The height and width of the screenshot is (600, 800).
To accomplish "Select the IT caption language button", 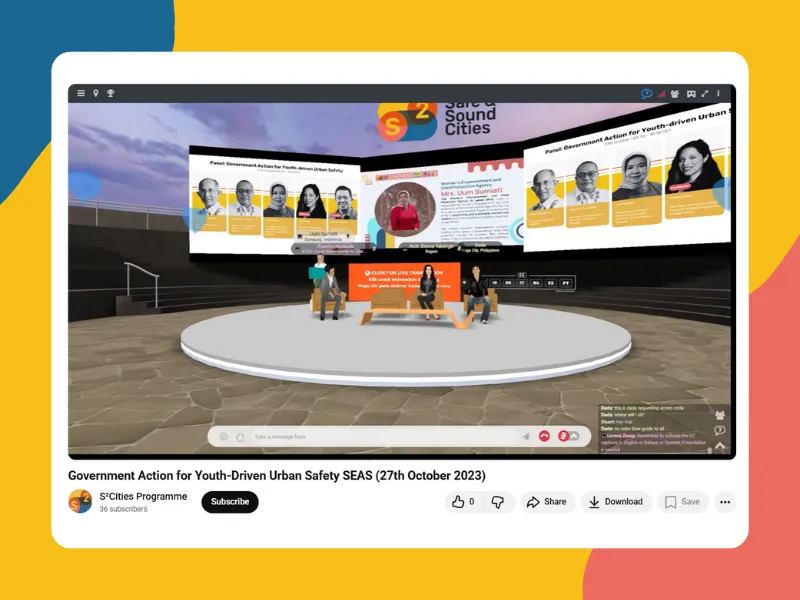I will click(x=522, y=283).
